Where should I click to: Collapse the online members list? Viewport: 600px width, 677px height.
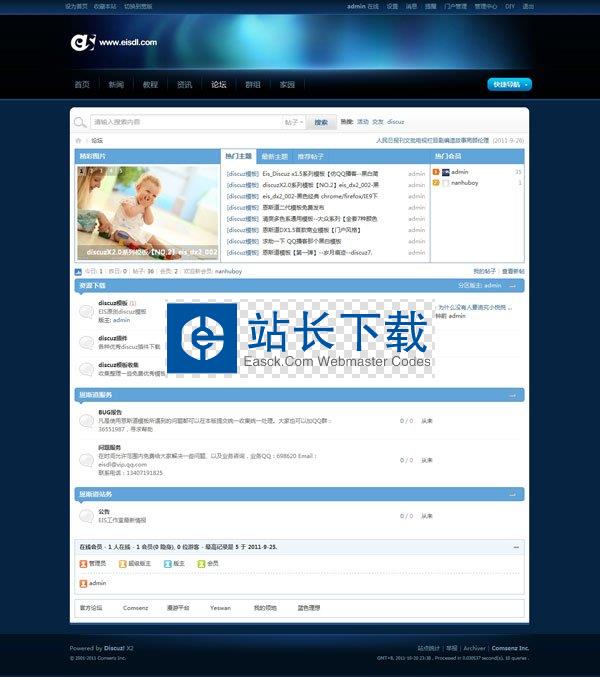[516, 547]
